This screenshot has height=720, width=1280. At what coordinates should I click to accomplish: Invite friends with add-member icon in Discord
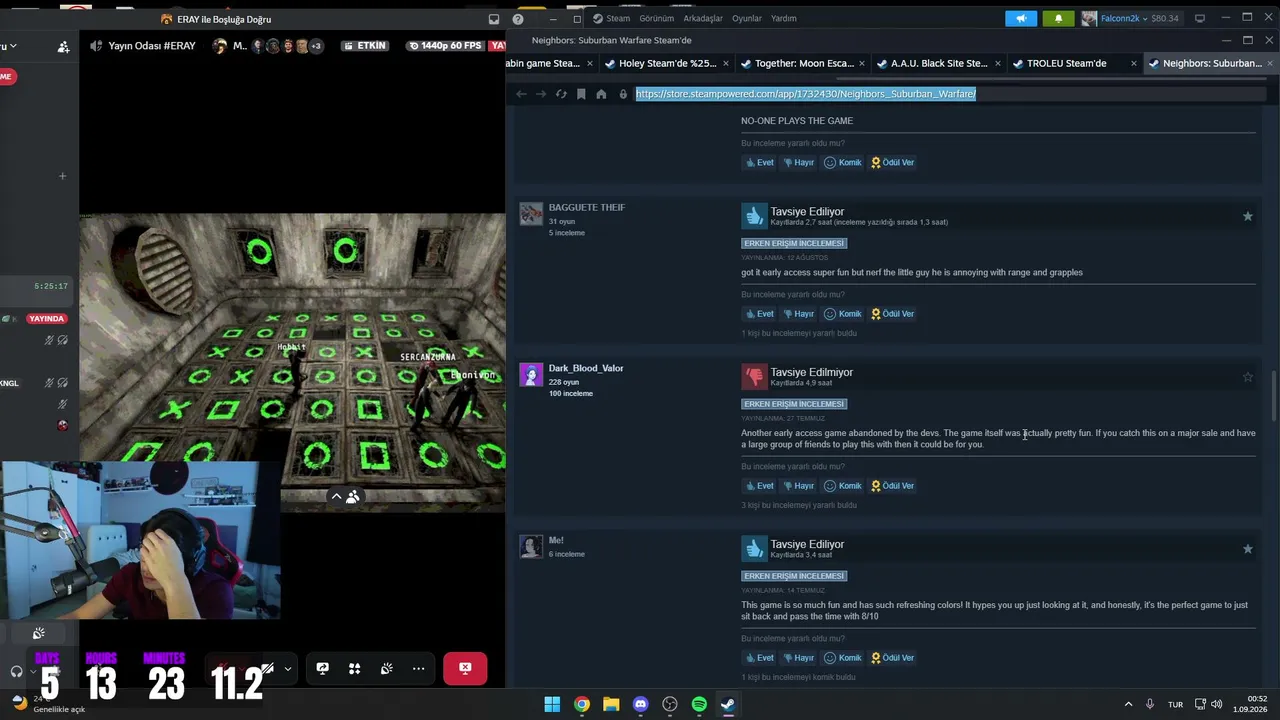click(64, 46)
